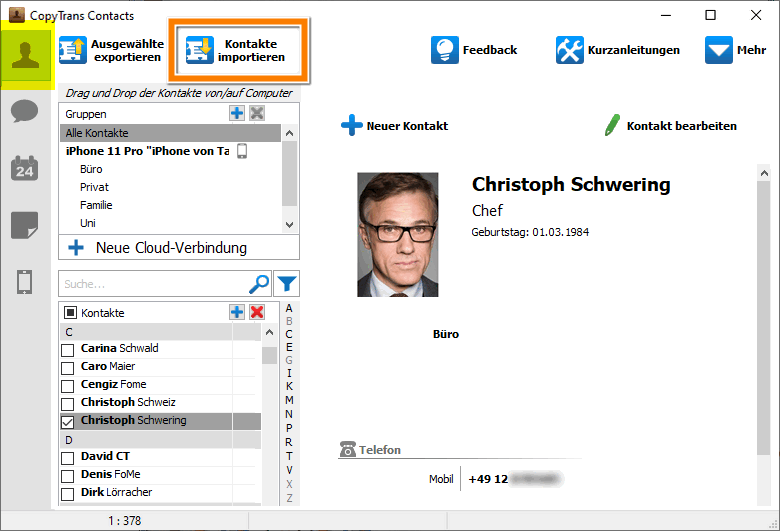Click scroll up arrow in contact details
Image resolution: width=780 pixels, height=531 pixels.
[x=764, y=173]
